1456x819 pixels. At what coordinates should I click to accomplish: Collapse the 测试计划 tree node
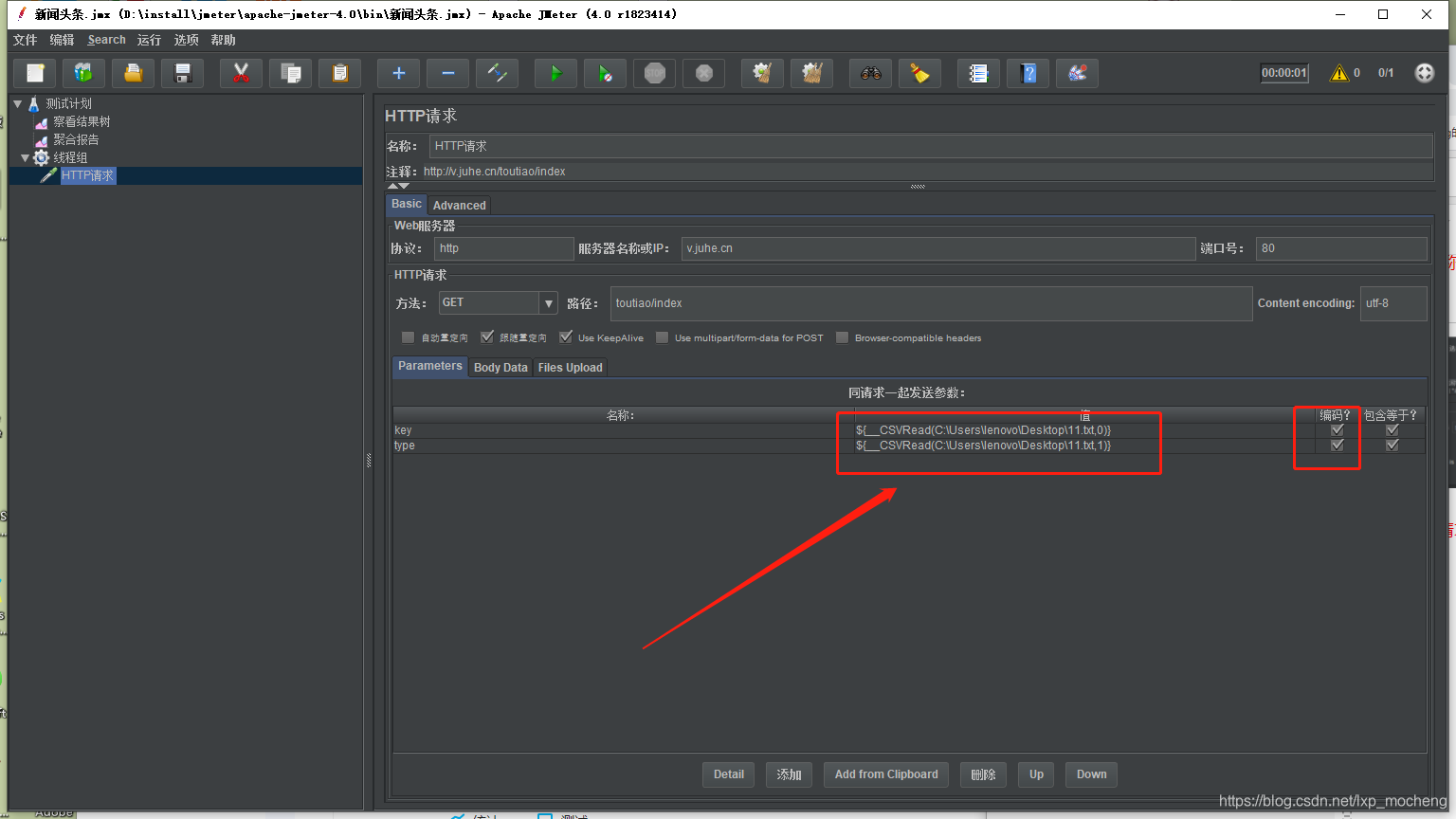click(x=18, y=103)
